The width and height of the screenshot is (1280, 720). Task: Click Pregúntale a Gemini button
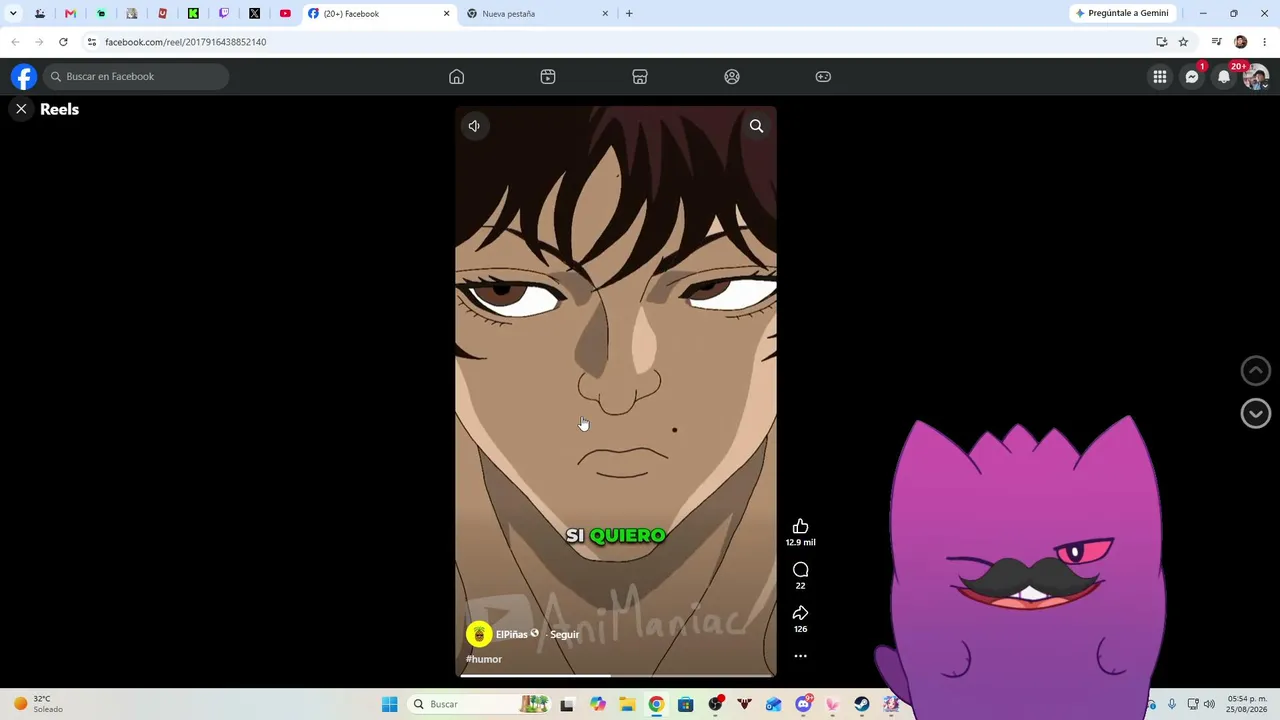click(1121, 14)
